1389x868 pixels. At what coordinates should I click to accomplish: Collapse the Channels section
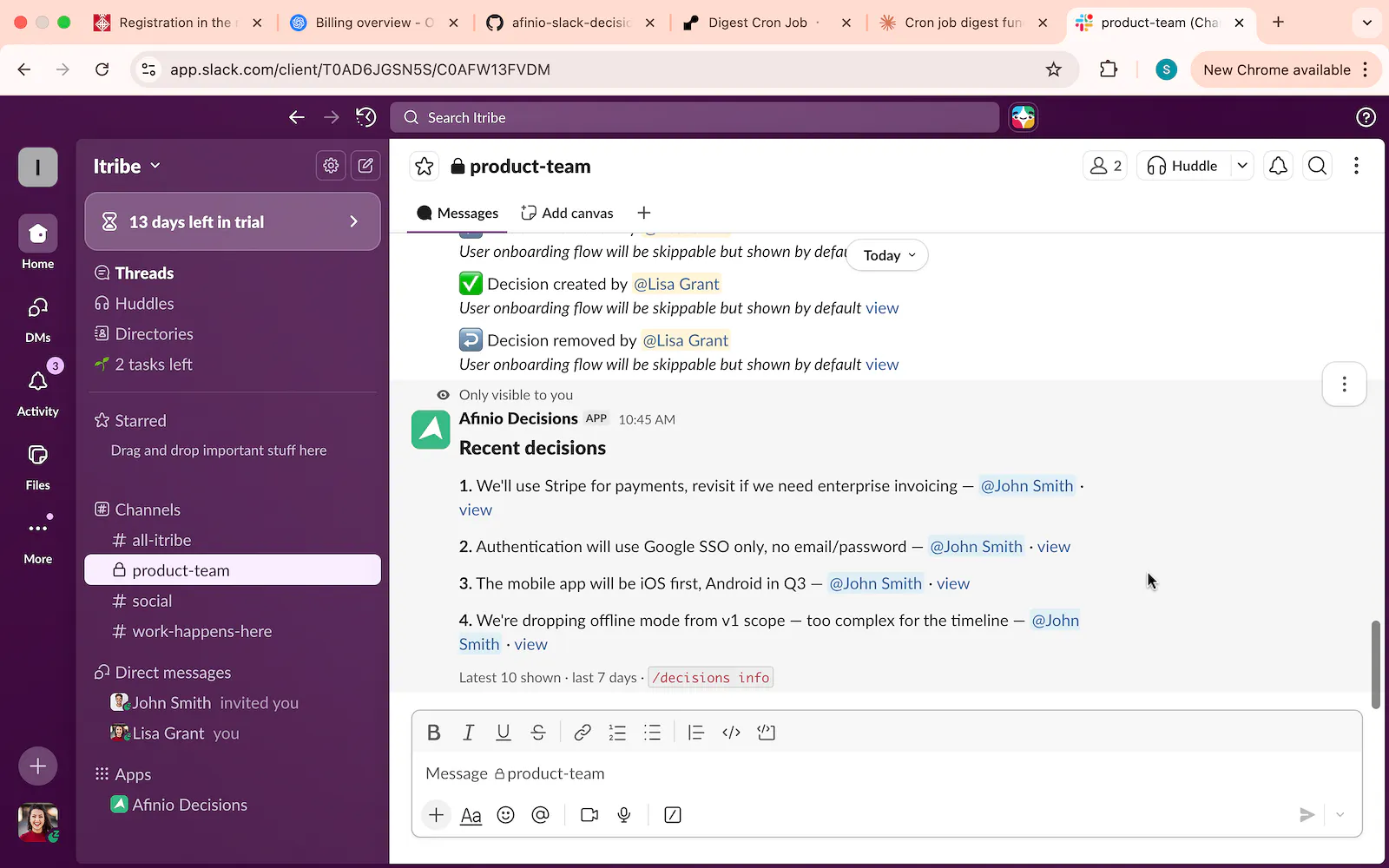138,510
